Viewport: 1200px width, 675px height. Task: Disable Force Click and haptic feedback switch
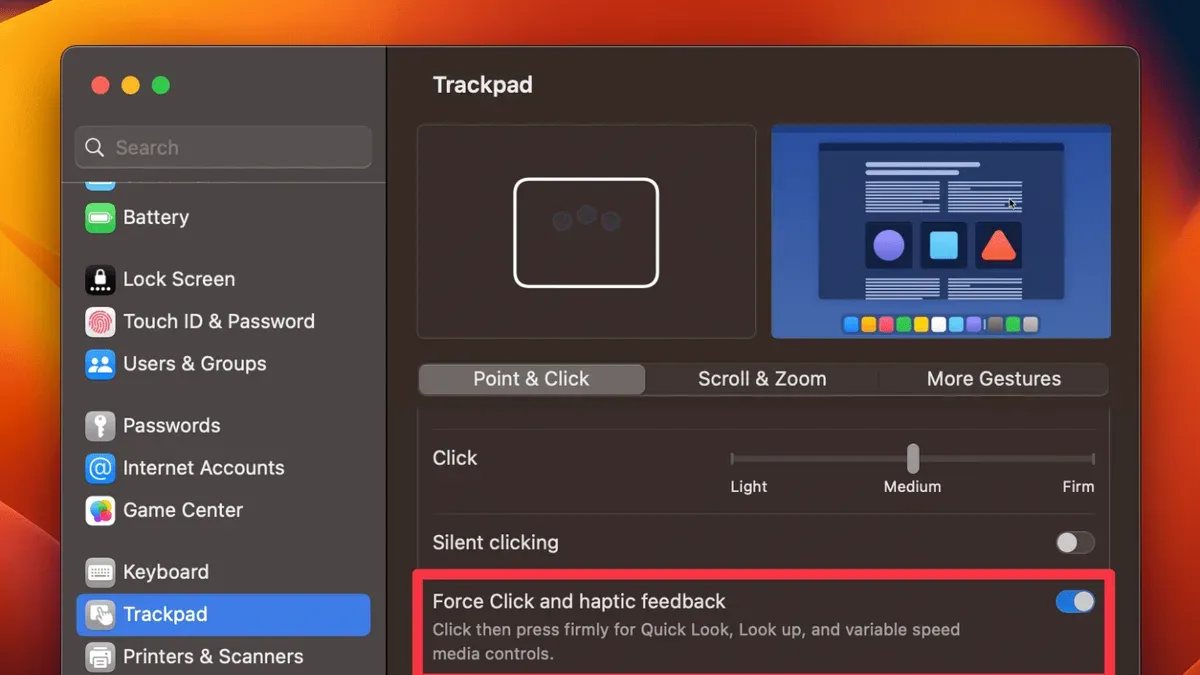pyautogui.click(x=1075, y=601)
